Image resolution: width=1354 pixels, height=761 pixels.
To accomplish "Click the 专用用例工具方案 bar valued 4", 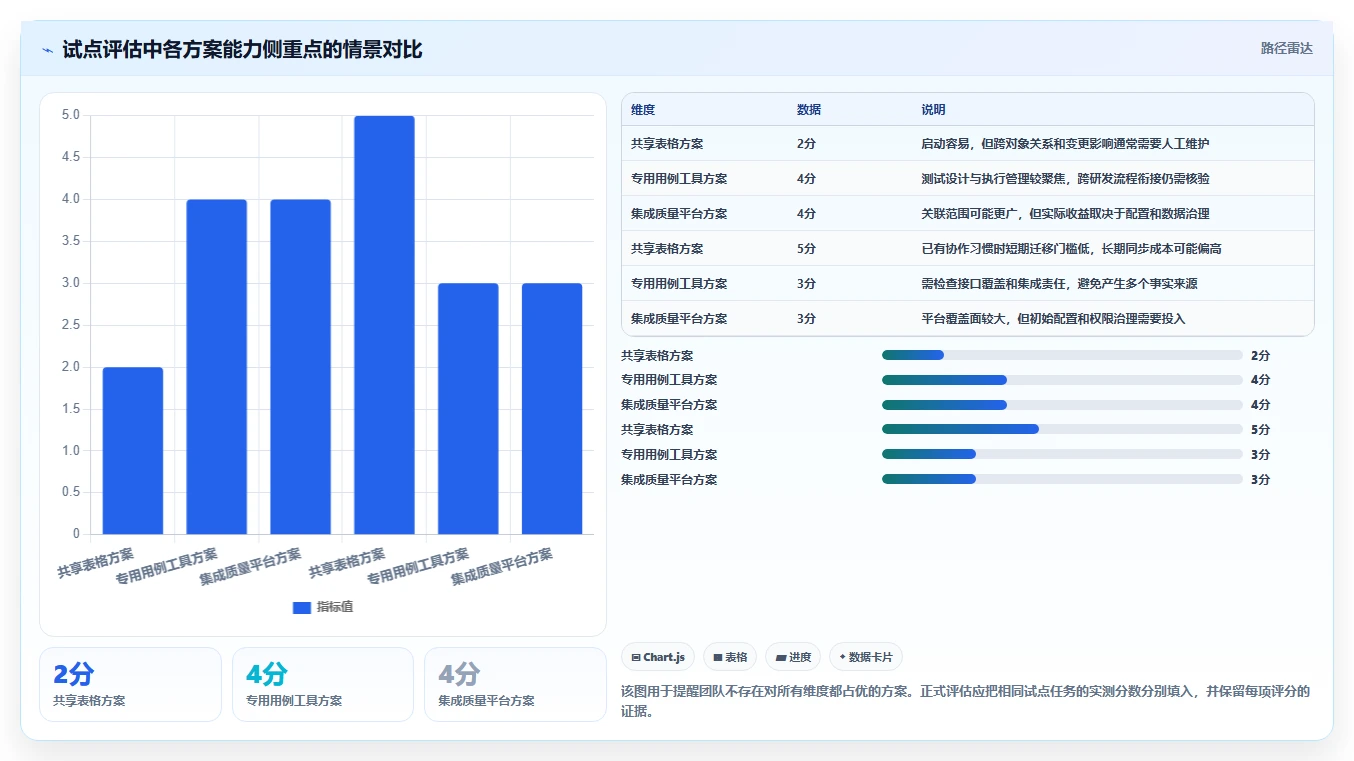I will point(217,367).
